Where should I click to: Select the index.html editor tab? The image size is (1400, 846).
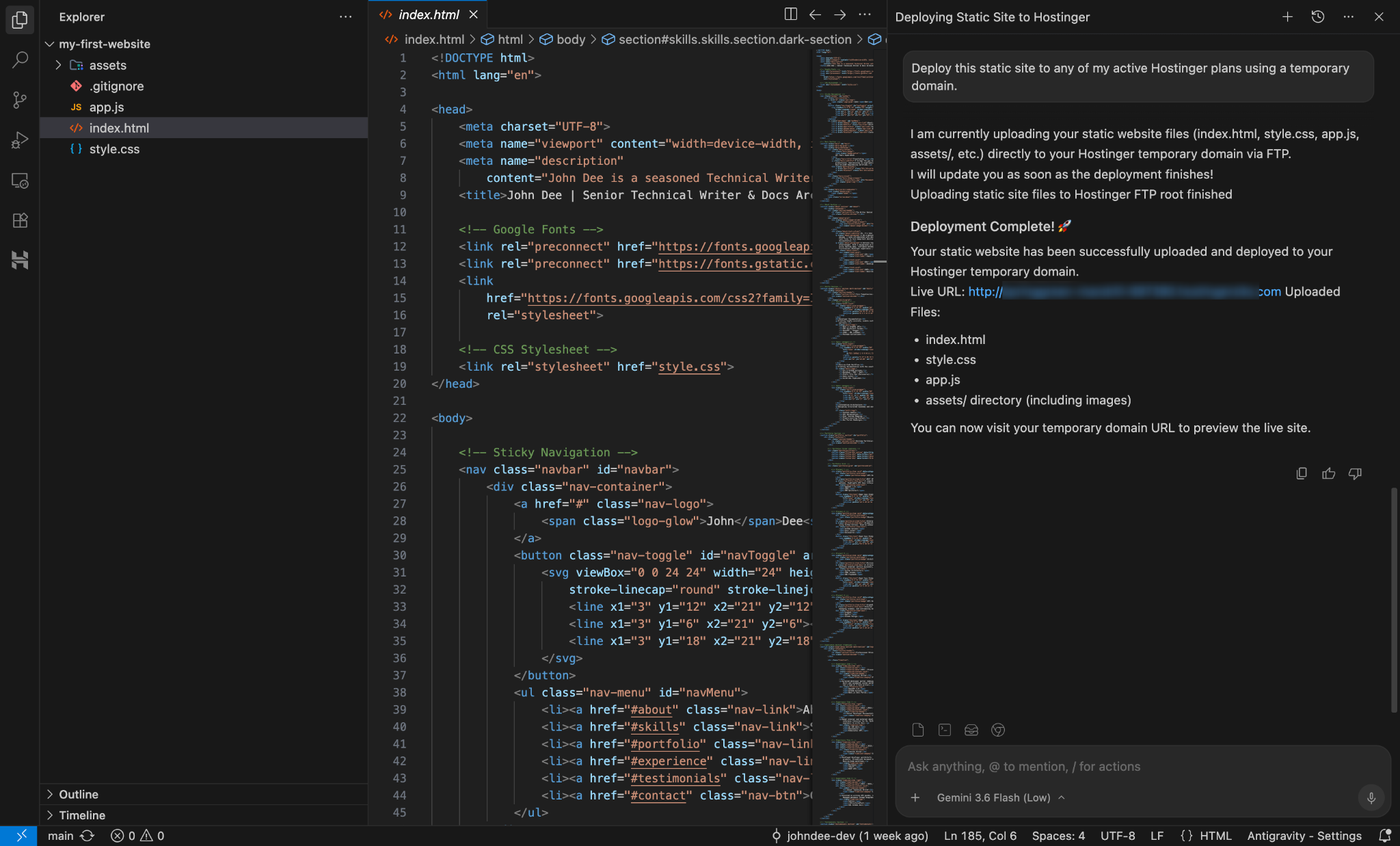(x=429, y=14)
